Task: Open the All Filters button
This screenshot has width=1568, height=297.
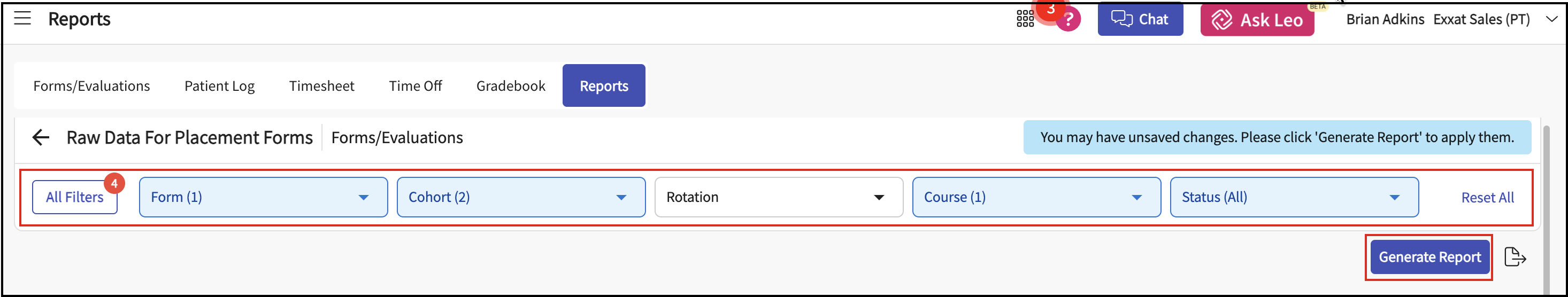Action: click(x=74, y=197)
